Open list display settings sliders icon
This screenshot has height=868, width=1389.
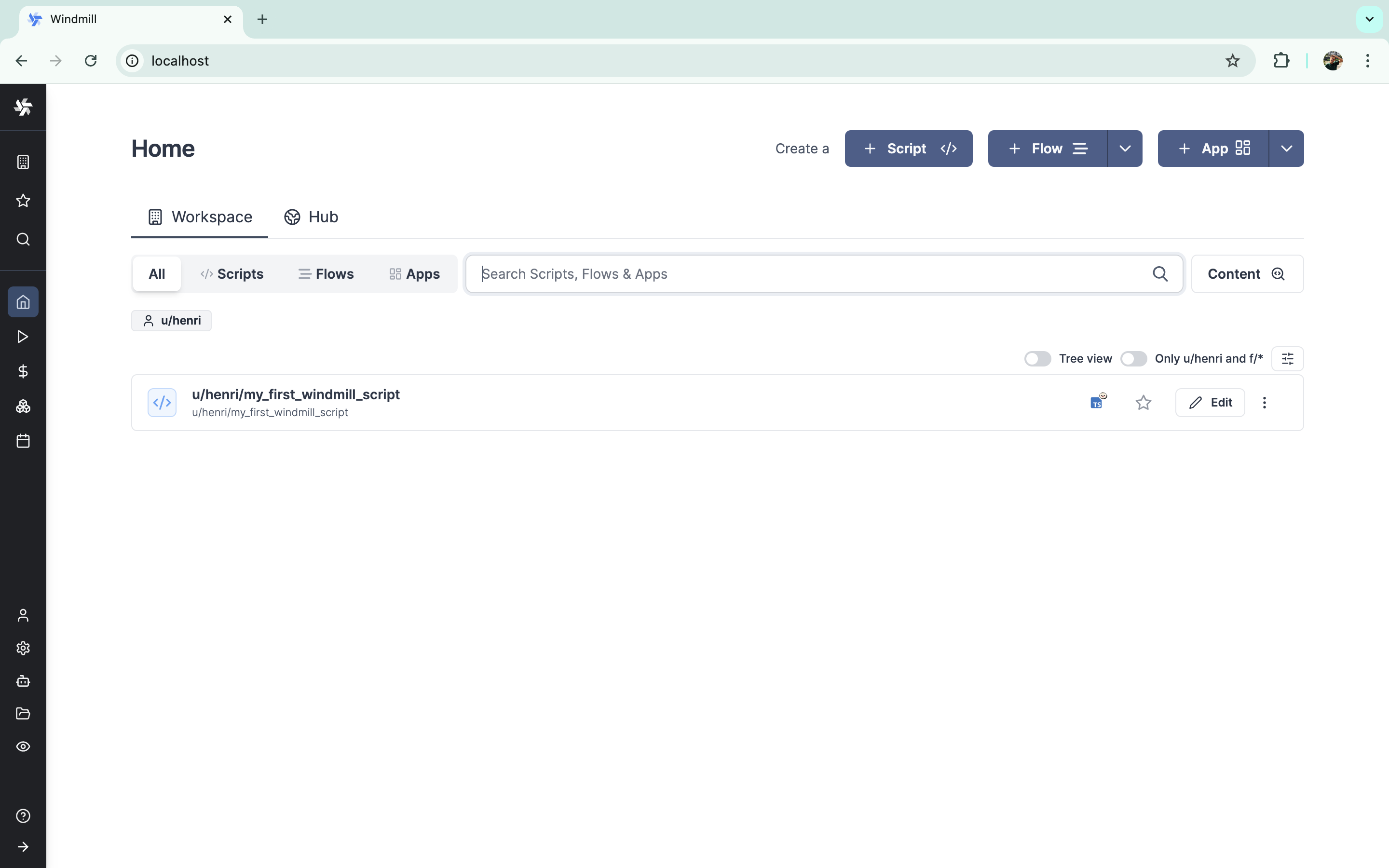(1287, 359)
